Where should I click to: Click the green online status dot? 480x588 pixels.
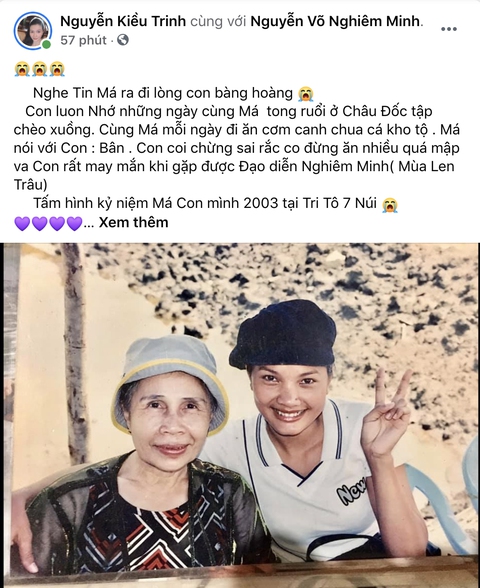coord(46,45)
